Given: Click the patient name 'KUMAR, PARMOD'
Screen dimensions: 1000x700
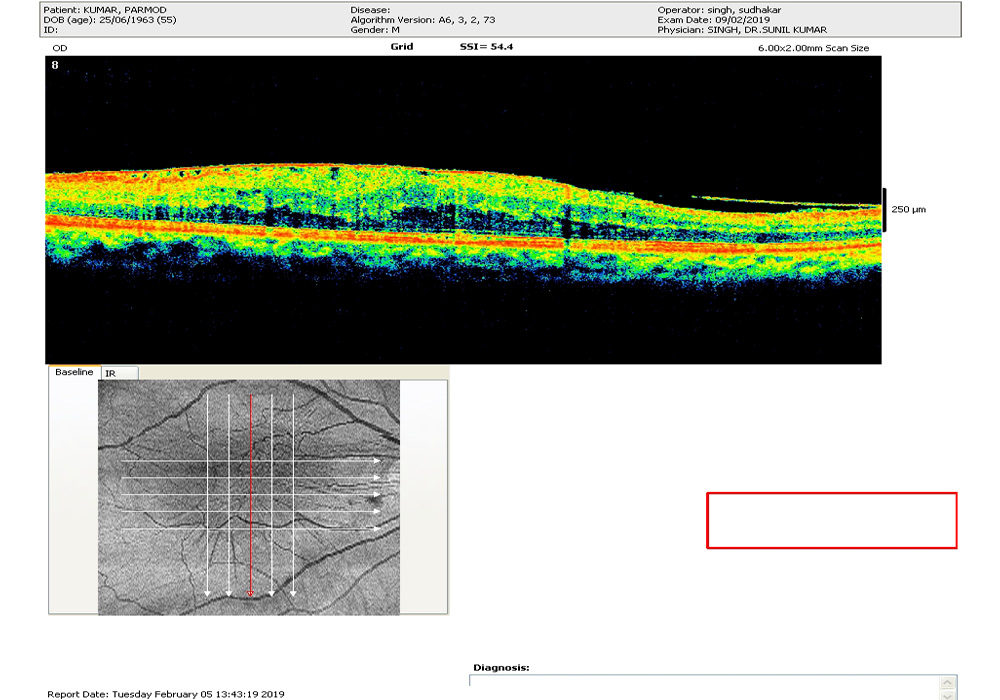Looking at the screenshot, I should coord(125,10).
